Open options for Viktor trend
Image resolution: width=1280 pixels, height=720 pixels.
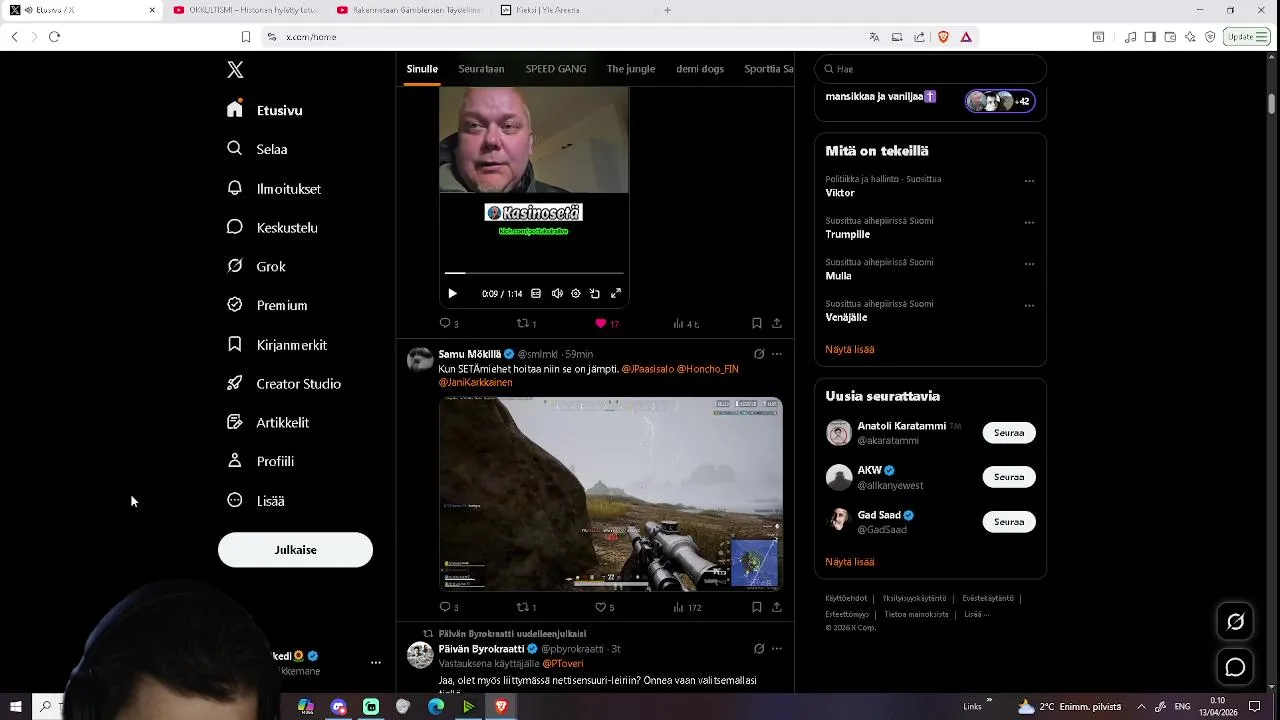click(1029, 181)
